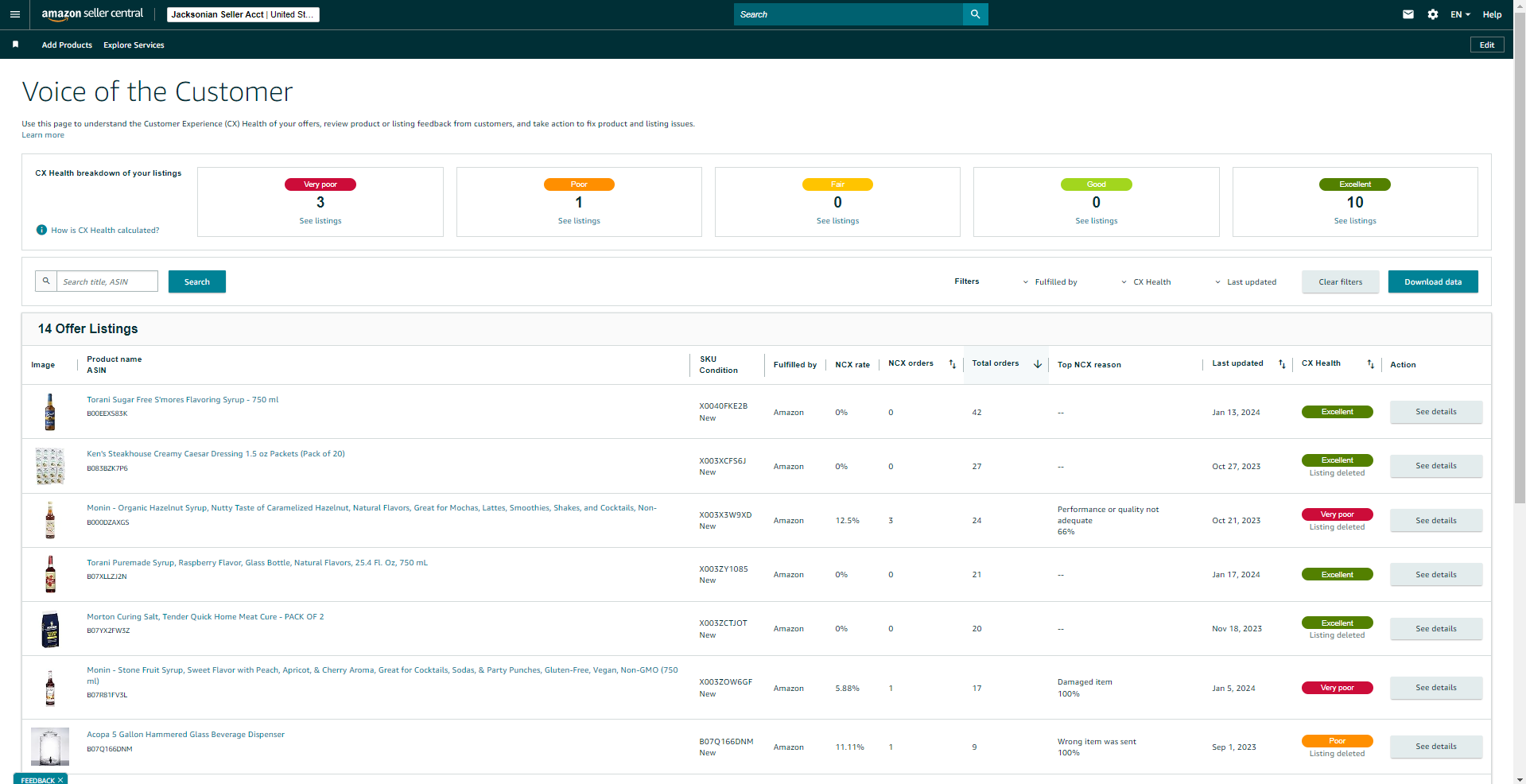Sort by CX Health arrows icon
Image resolution: width=1526 pixels, height=784 pixels.
tap(1370, 364)
